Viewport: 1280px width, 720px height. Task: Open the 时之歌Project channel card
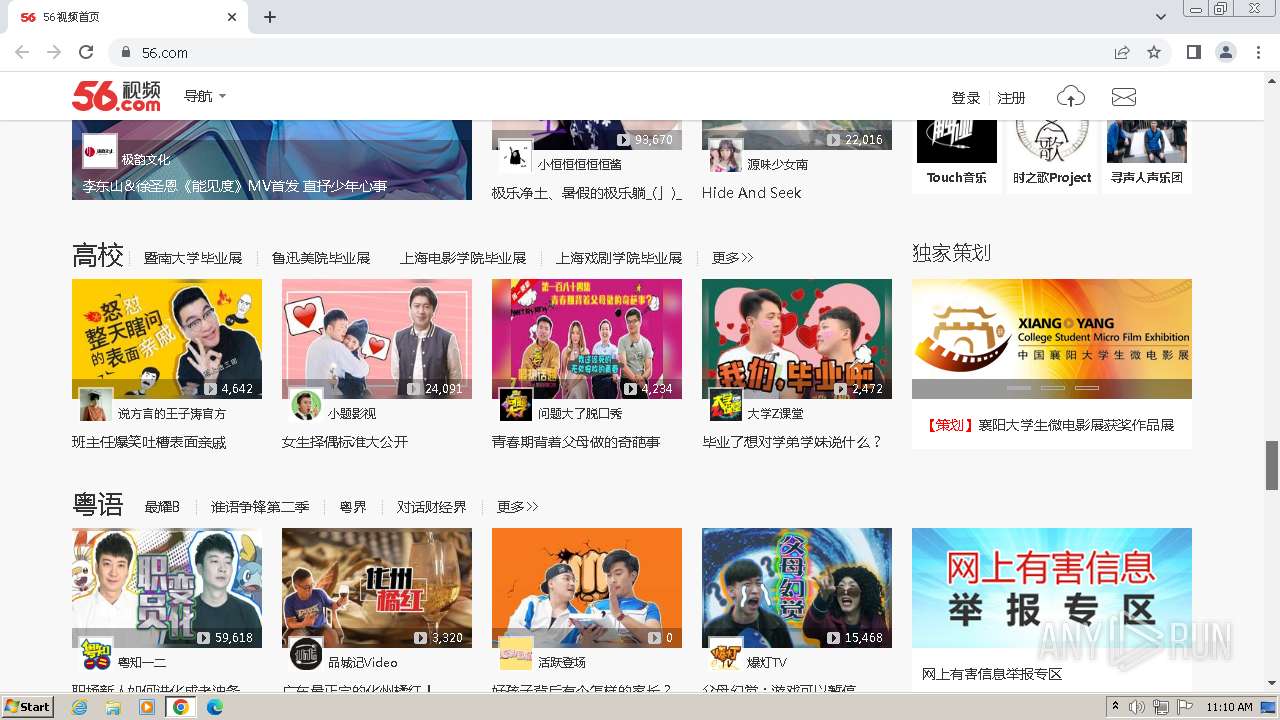coord(1052,156)
